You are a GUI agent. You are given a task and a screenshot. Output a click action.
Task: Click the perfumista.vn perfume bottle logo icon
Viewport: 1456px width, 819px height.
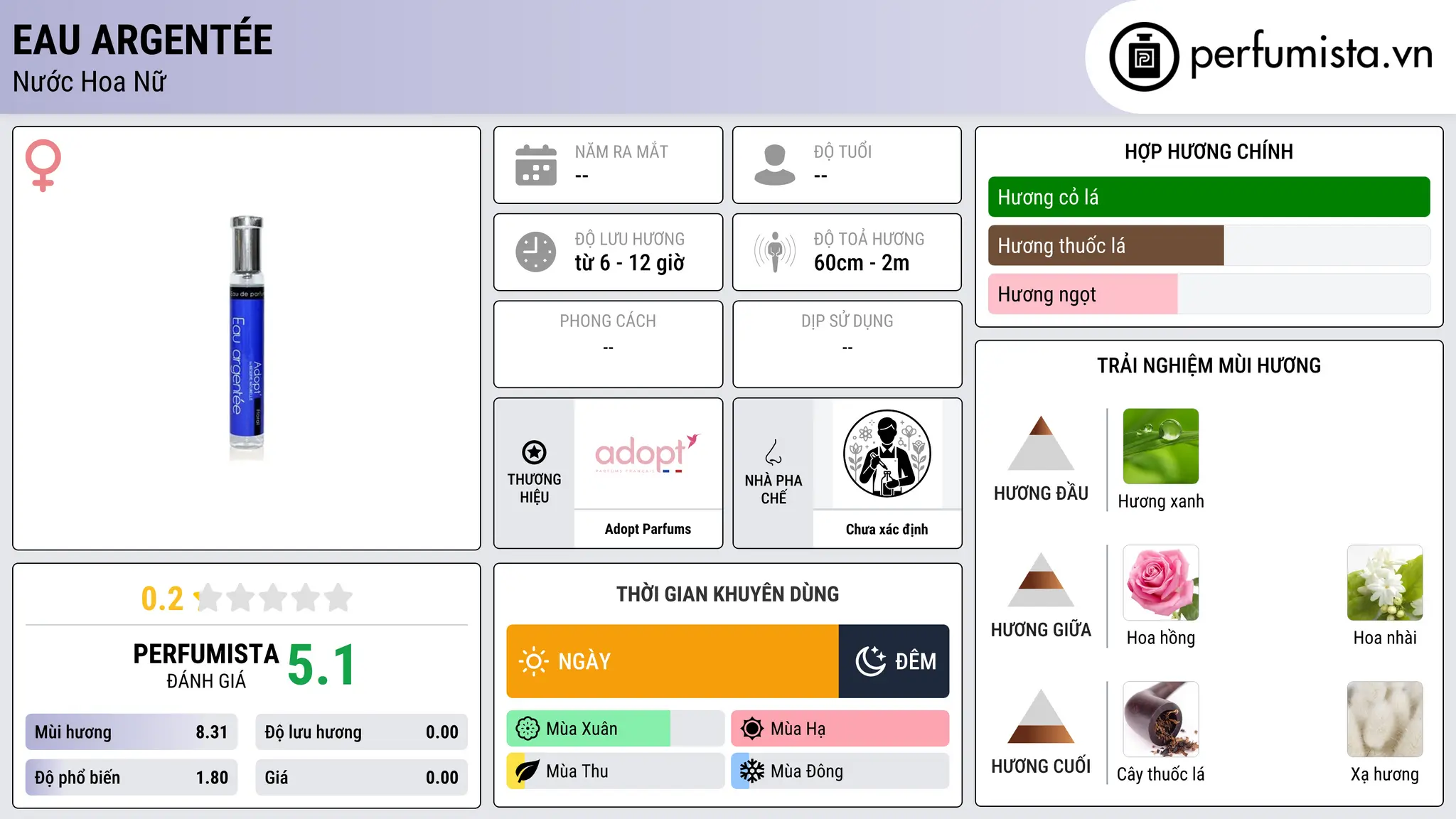[1144, 57]
